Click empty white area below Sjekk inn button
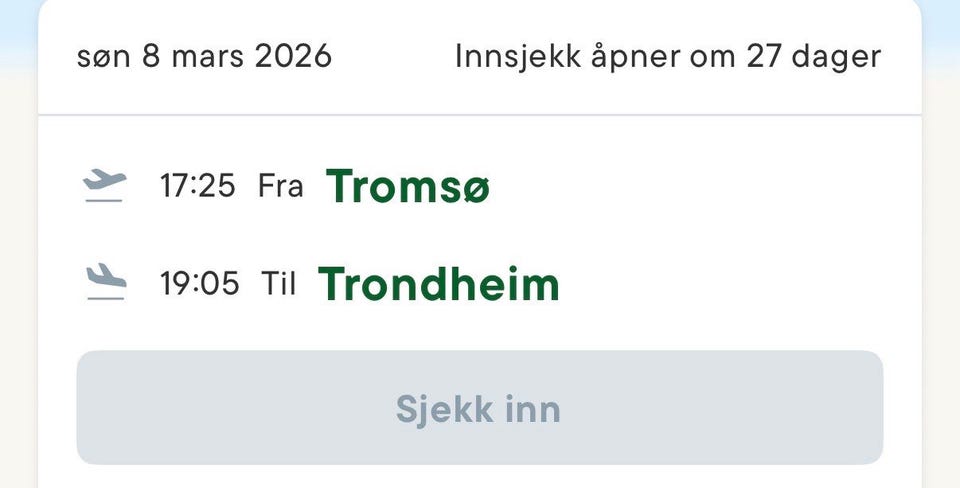The width and height of the screenshot is (960, 488). click(480, 477)
